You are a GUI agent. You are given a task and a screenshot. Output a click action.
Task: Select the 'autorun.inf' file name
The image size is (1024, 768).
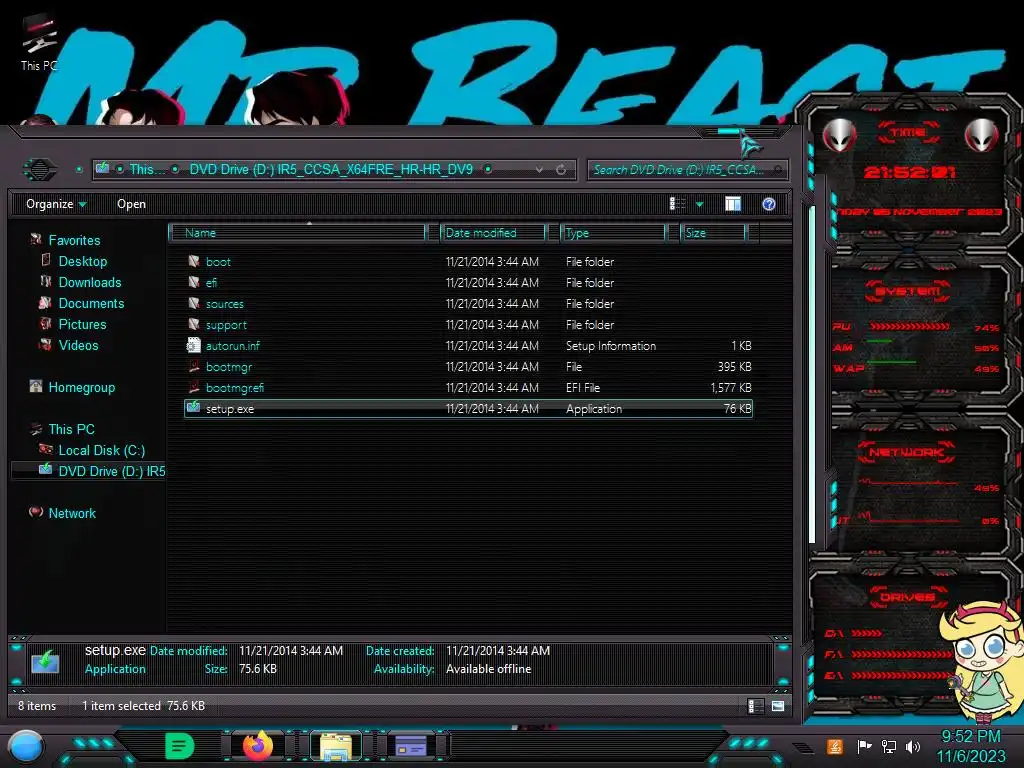[232, 345]
